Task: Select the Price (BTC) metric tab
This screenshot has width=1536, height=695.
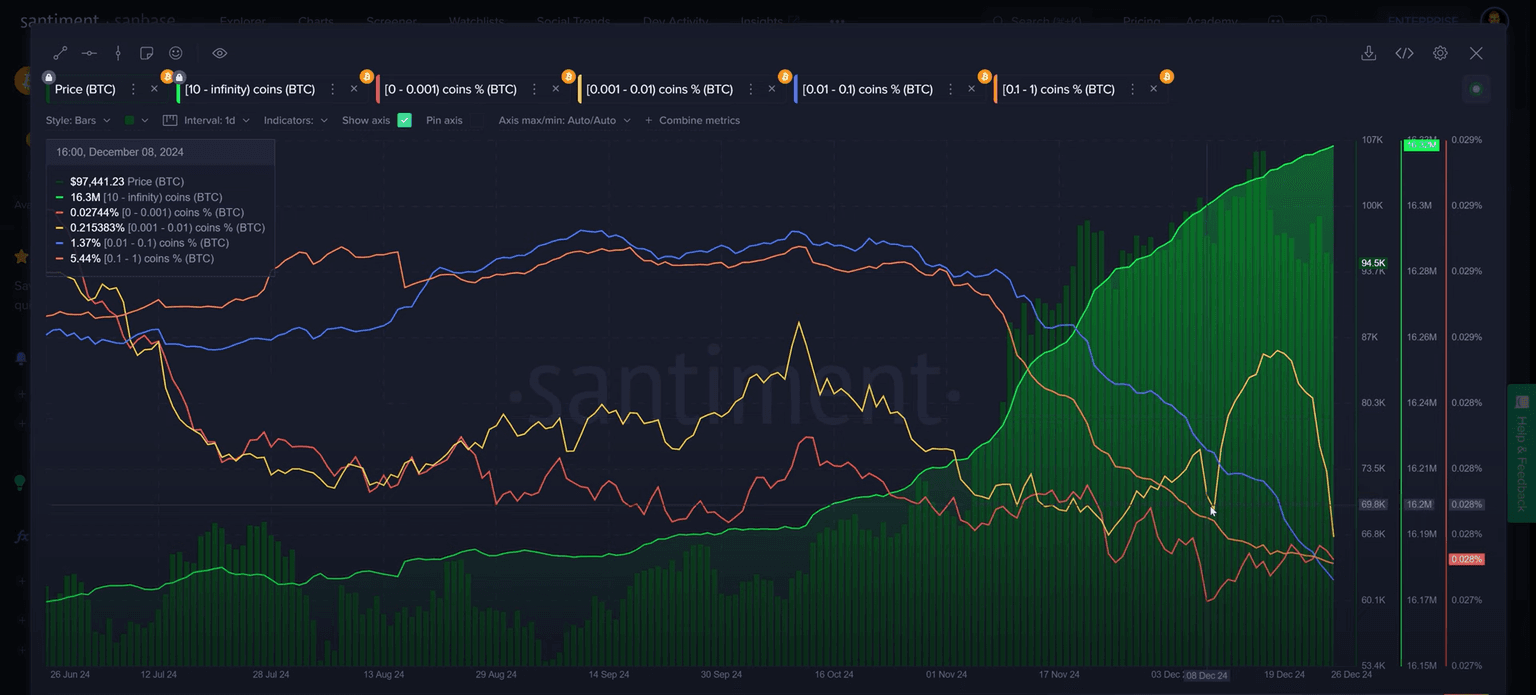Action: click(85, 89)
